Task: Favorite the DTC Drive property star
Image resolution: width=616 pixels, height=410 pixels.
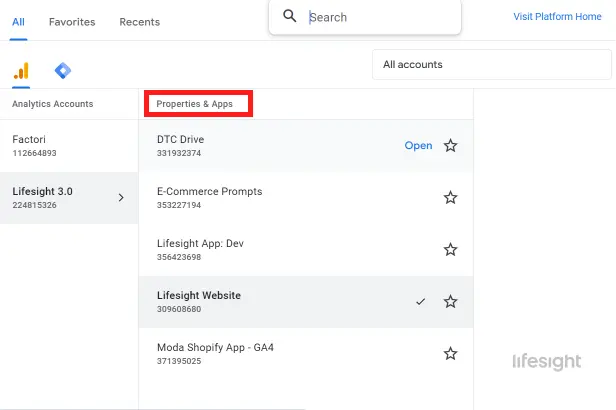Action: [x=450, y=146]
